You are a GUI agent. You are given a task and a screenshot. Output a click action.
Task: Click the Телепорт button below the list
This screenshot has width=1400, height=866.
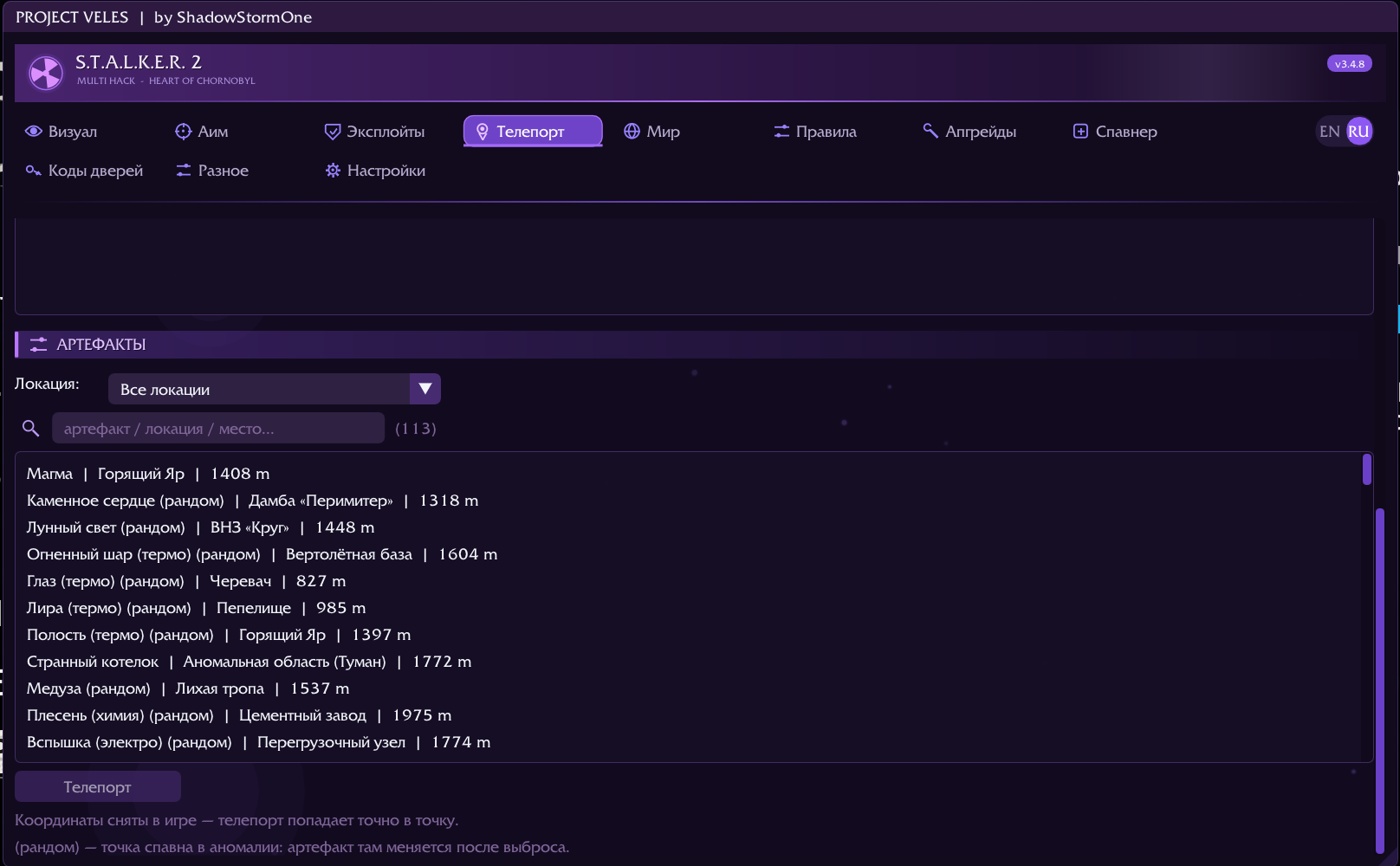(x=98, y=786)
